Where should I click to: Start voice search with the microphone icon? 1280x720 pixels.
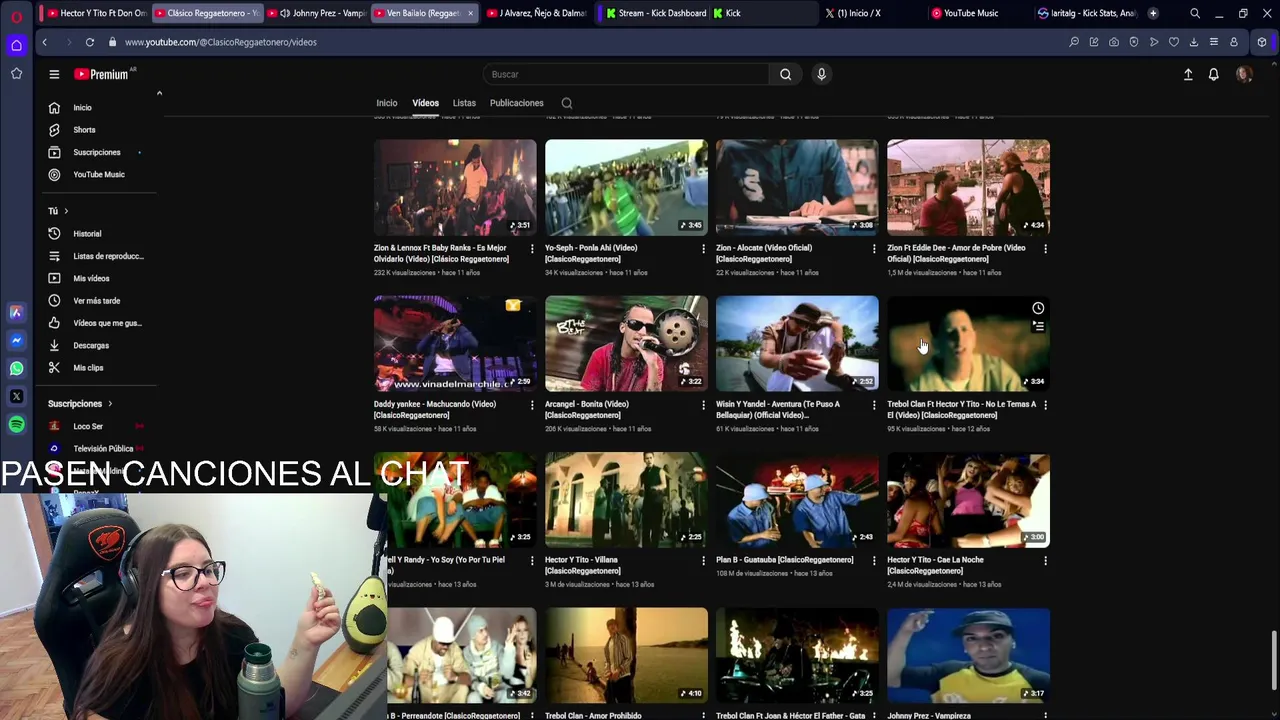(821, 74)
